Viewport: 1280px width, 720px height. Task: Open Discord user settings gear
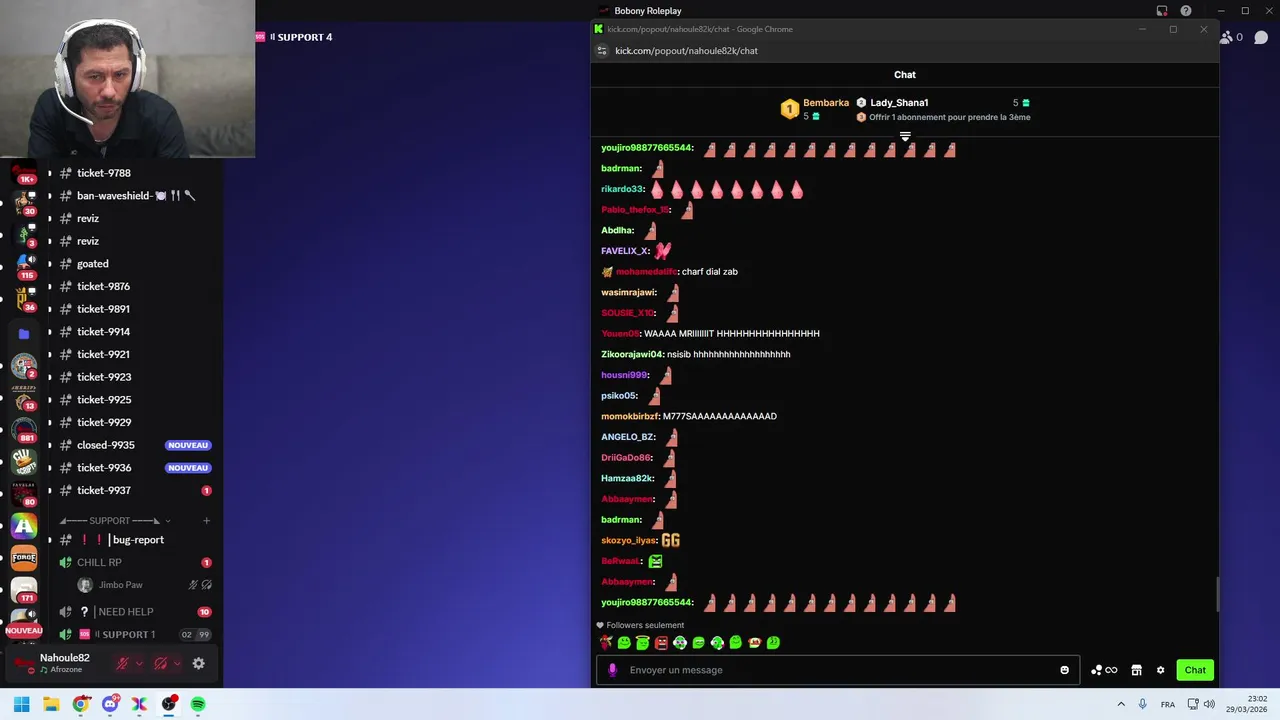[x=198, y=663]
